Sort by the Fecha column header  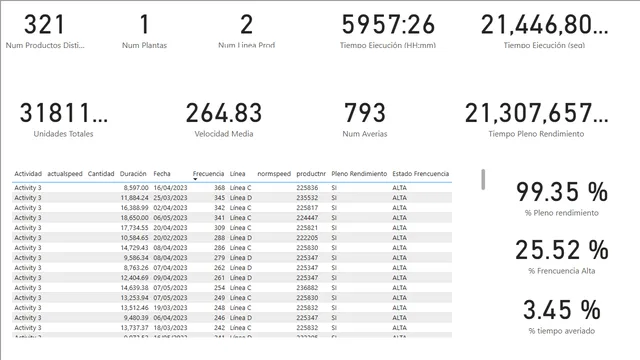162,173
